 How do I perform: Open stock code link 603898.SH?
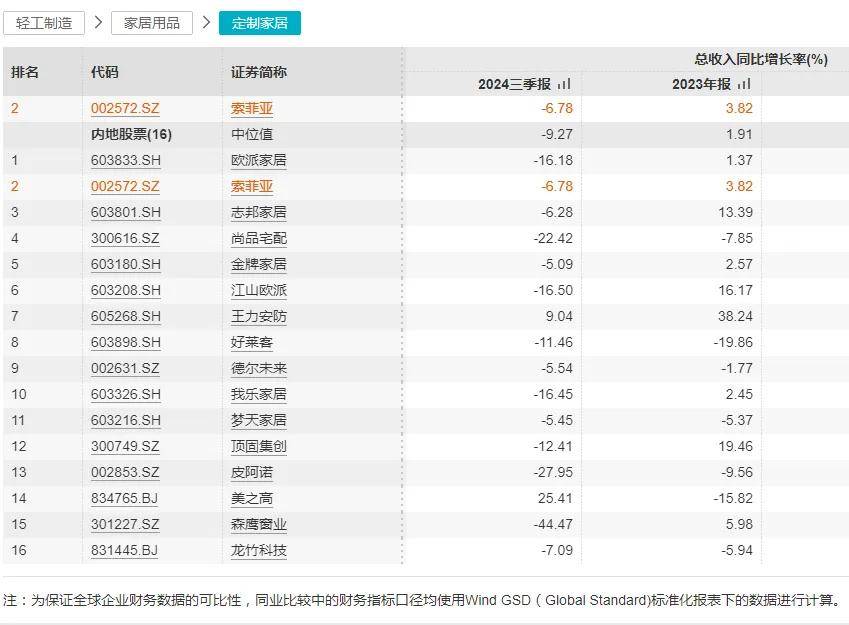tap(126, 342)
